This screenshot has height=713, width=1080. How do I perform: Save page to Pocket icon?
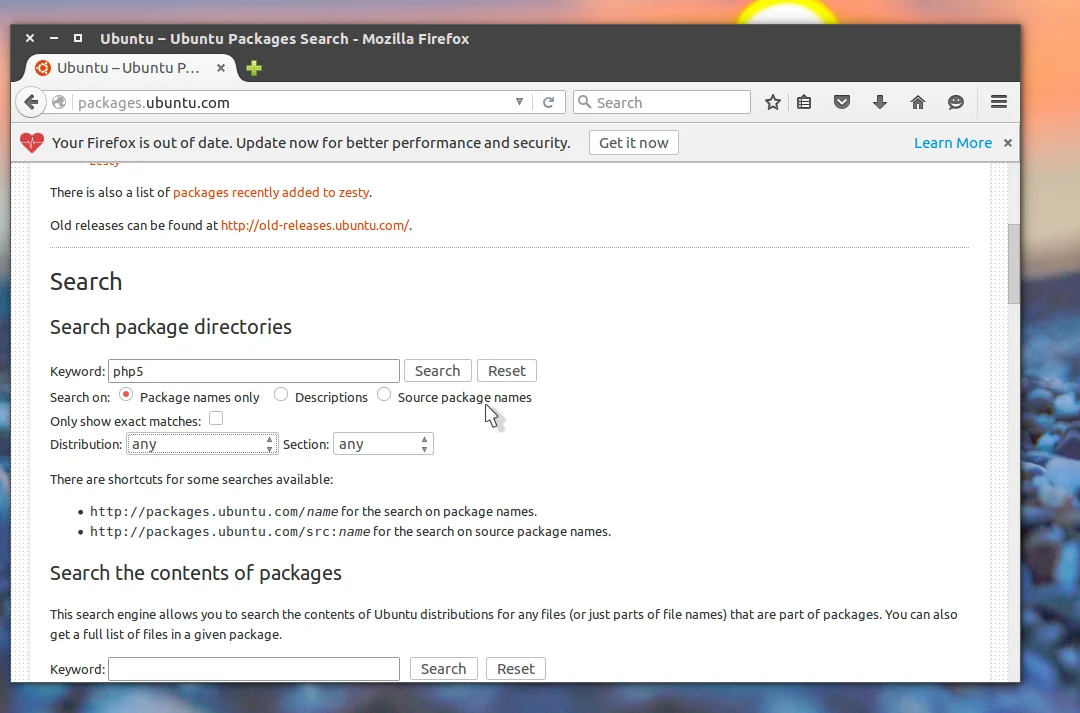842,103
